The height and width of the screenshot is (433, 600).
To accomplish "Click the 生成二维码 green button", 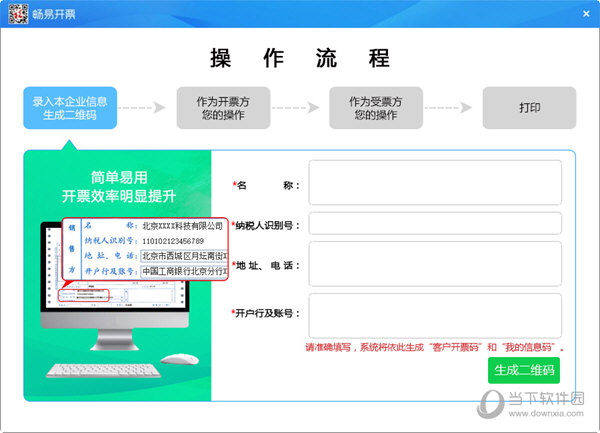I will (524, 370).
